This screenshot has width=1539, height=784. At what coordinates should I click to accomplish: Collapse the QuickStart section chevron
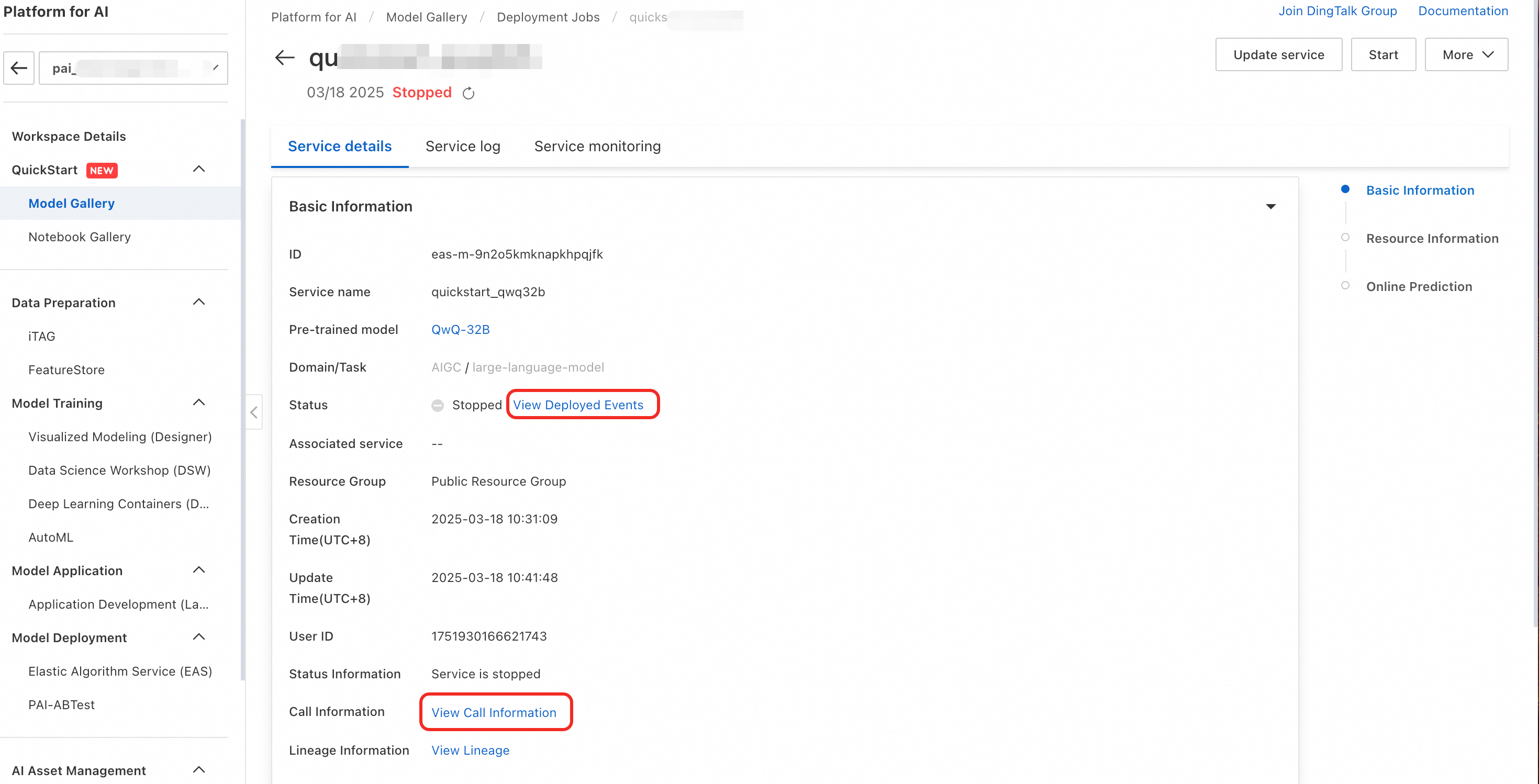(199, 170)
